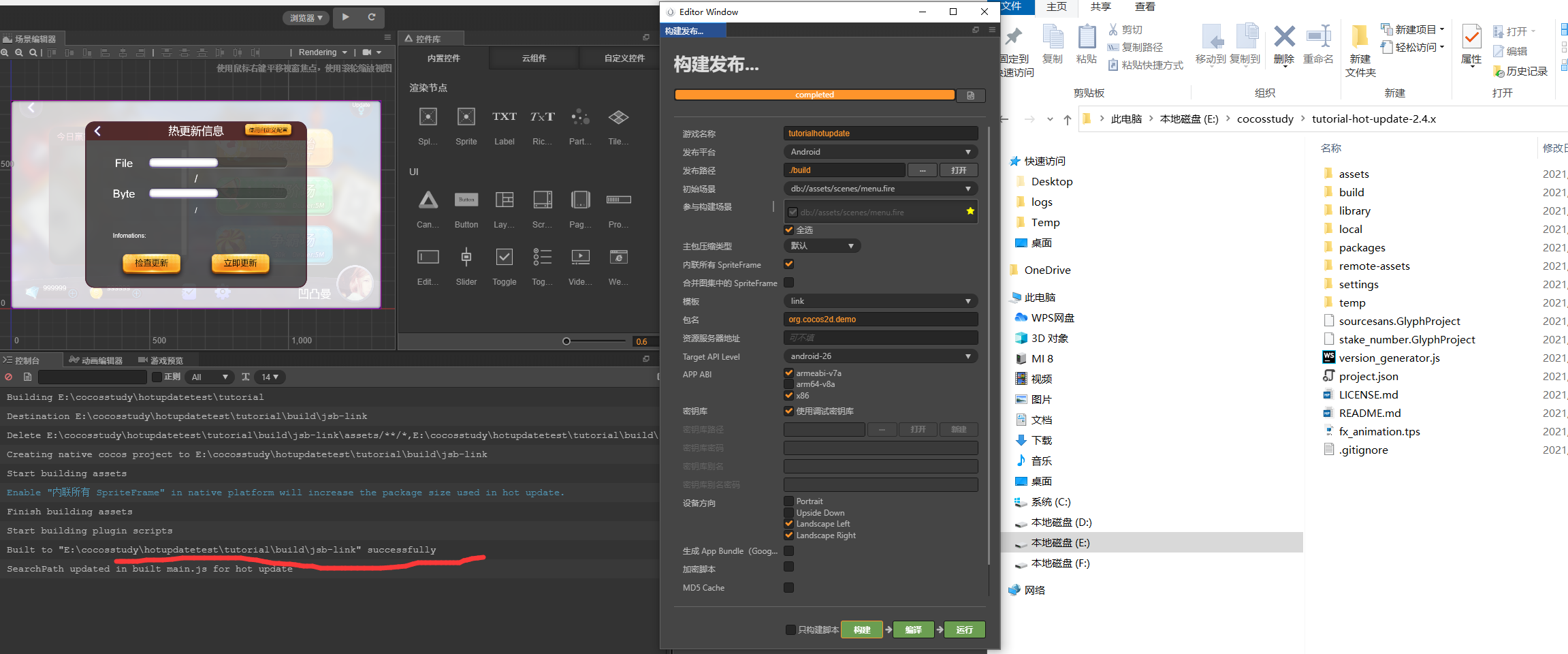The image size is (1568, 654).
Task: Click the green 构建 build button
Action: pyautogui.click(x=862, y=630)
